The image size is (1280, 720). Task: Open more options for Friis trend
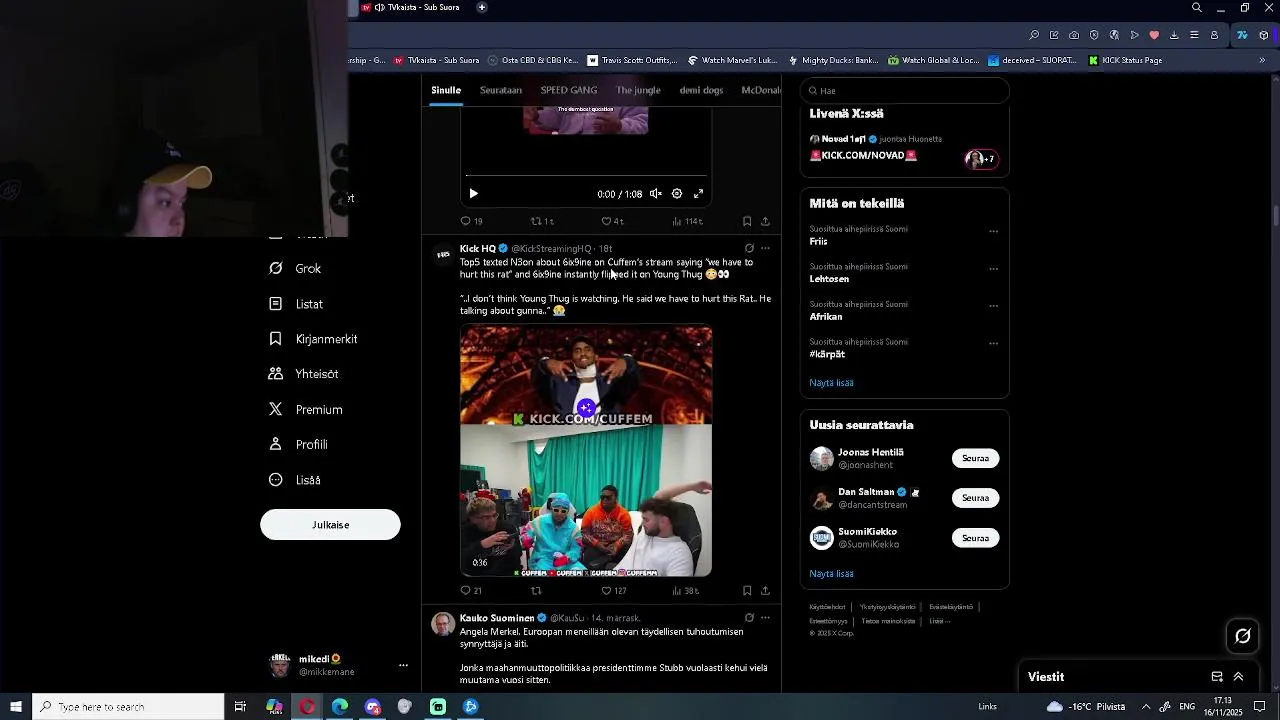pos(993,231)
